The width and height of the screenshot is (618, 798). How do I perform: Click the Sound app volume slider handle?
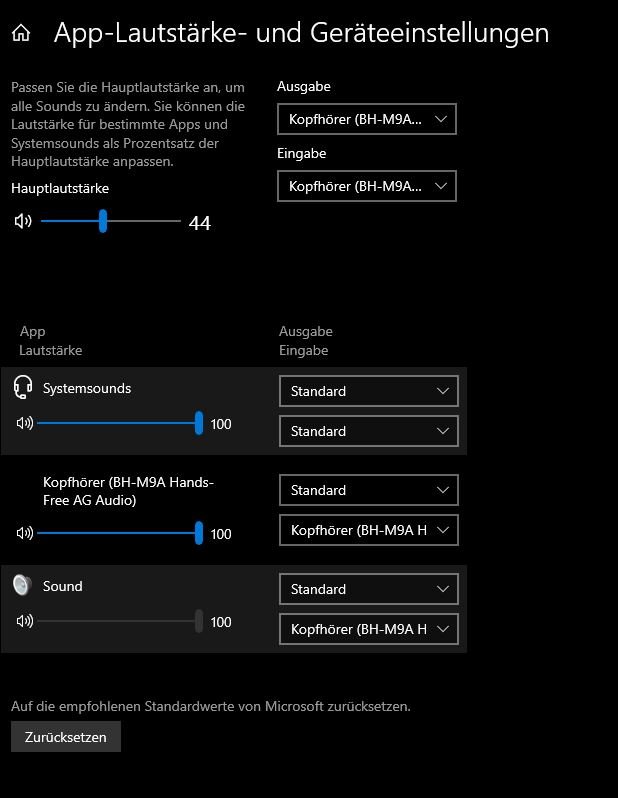[x=199, y=621]
